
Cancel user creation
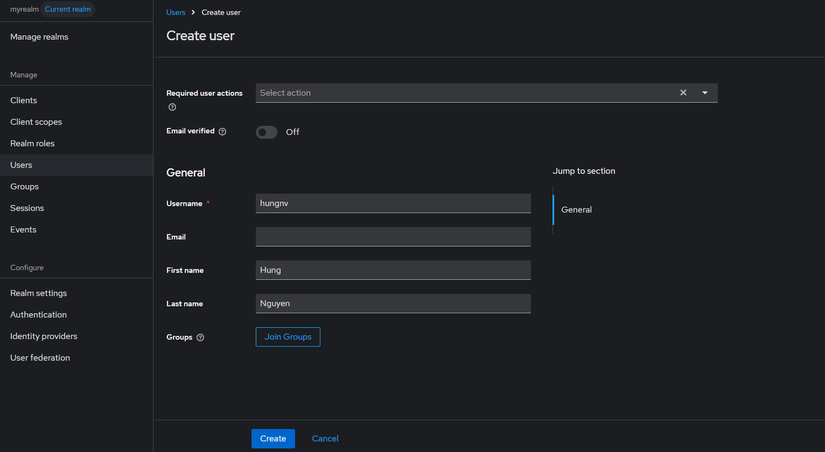click(325, 438)
